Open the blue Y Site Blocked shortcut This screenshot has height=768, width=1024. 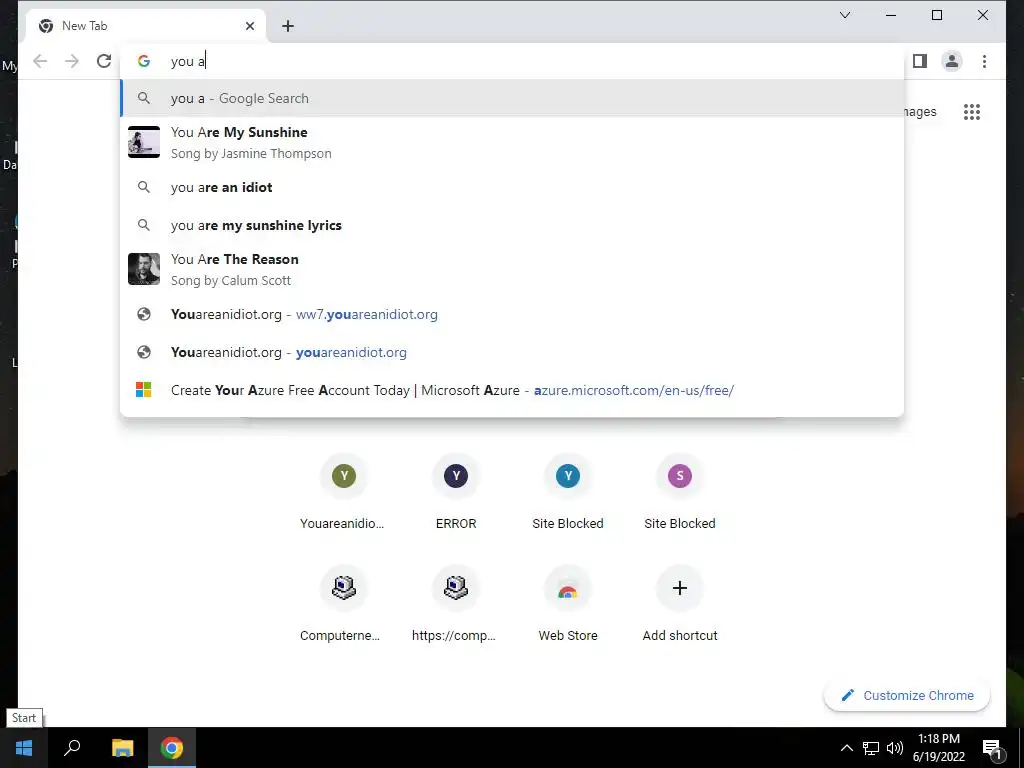pos(568,492)
